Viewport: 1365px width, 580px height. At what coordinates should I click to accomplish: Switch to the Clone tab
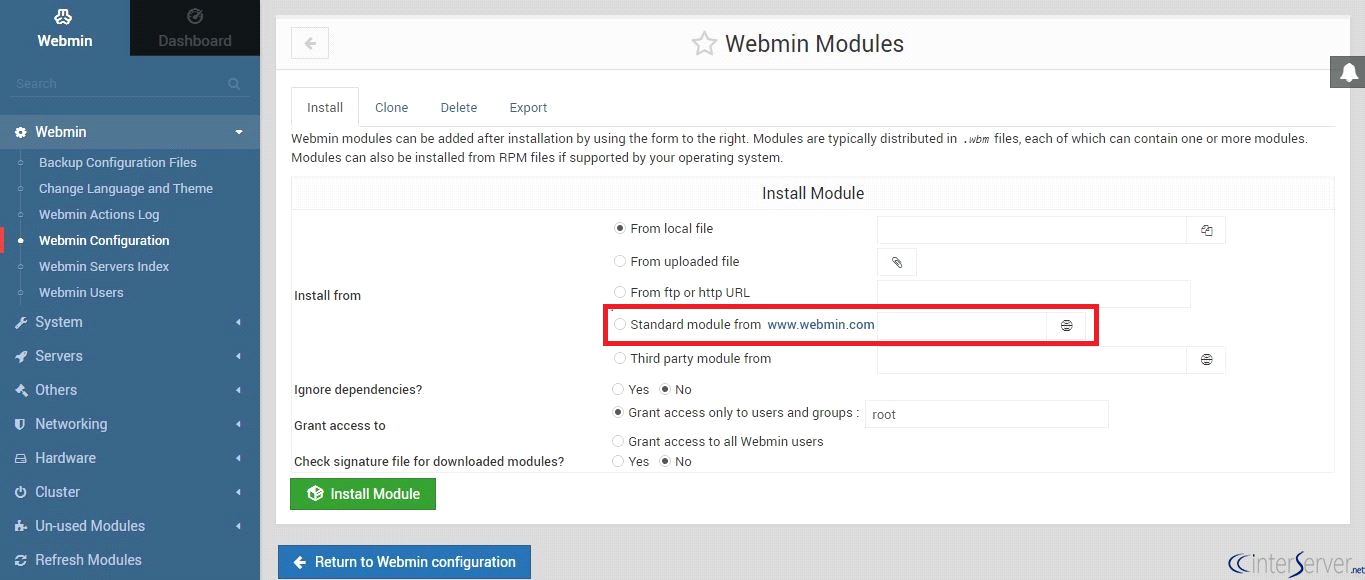coord(391,107)
